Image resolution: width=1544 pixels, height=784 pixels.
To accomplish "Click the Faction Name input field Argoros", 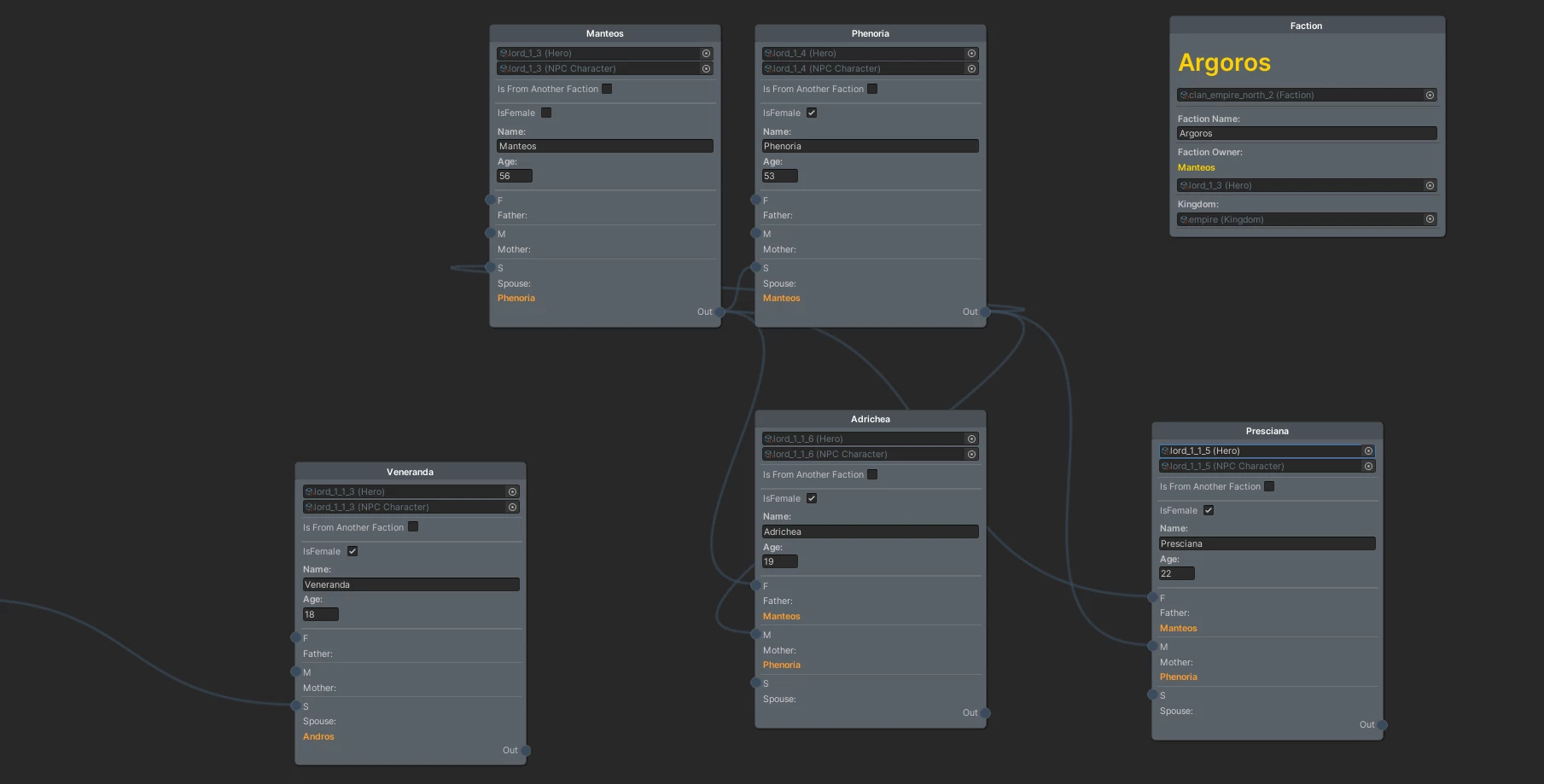I will point(1307,133).
